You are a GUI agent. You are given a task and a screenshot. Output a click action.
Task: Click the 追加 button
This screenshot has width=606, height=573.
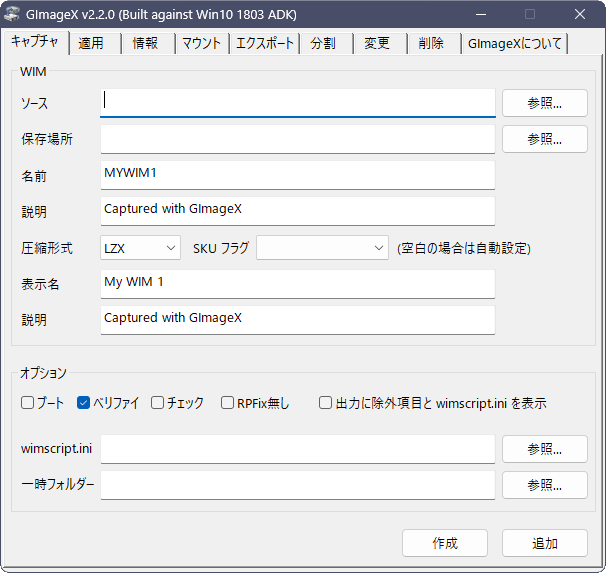545,543
